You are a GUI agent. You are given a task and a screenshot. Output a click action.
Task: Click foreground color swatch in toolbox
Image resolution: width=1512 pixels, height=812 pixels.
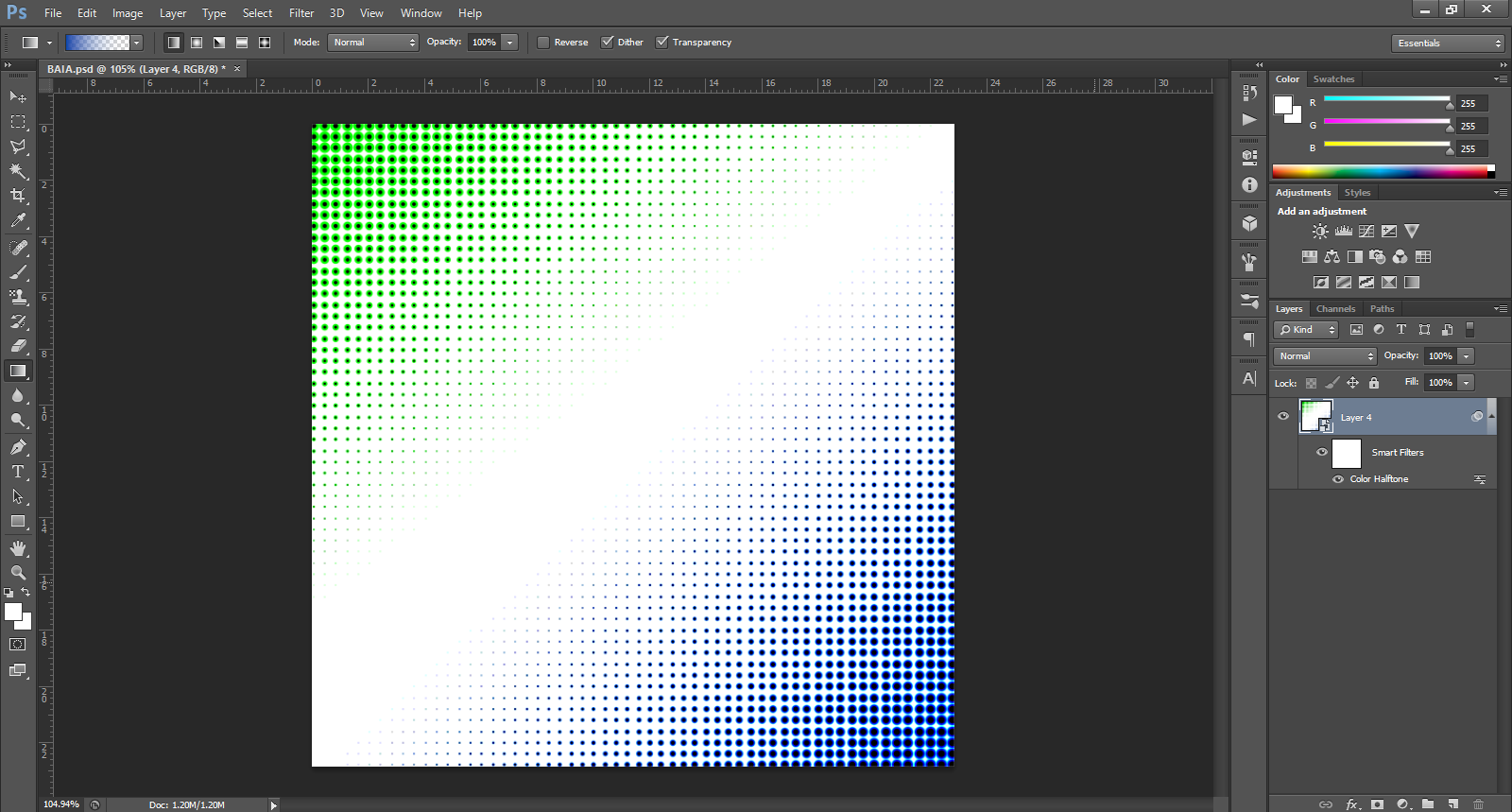point(12,612)
